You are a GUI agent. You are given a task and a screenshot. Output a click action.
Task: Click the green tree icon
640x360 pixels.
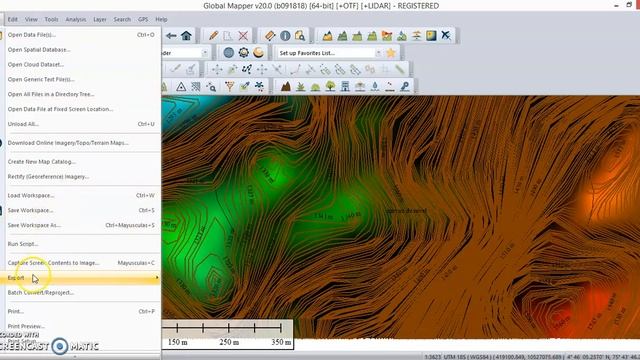(330, 87)
